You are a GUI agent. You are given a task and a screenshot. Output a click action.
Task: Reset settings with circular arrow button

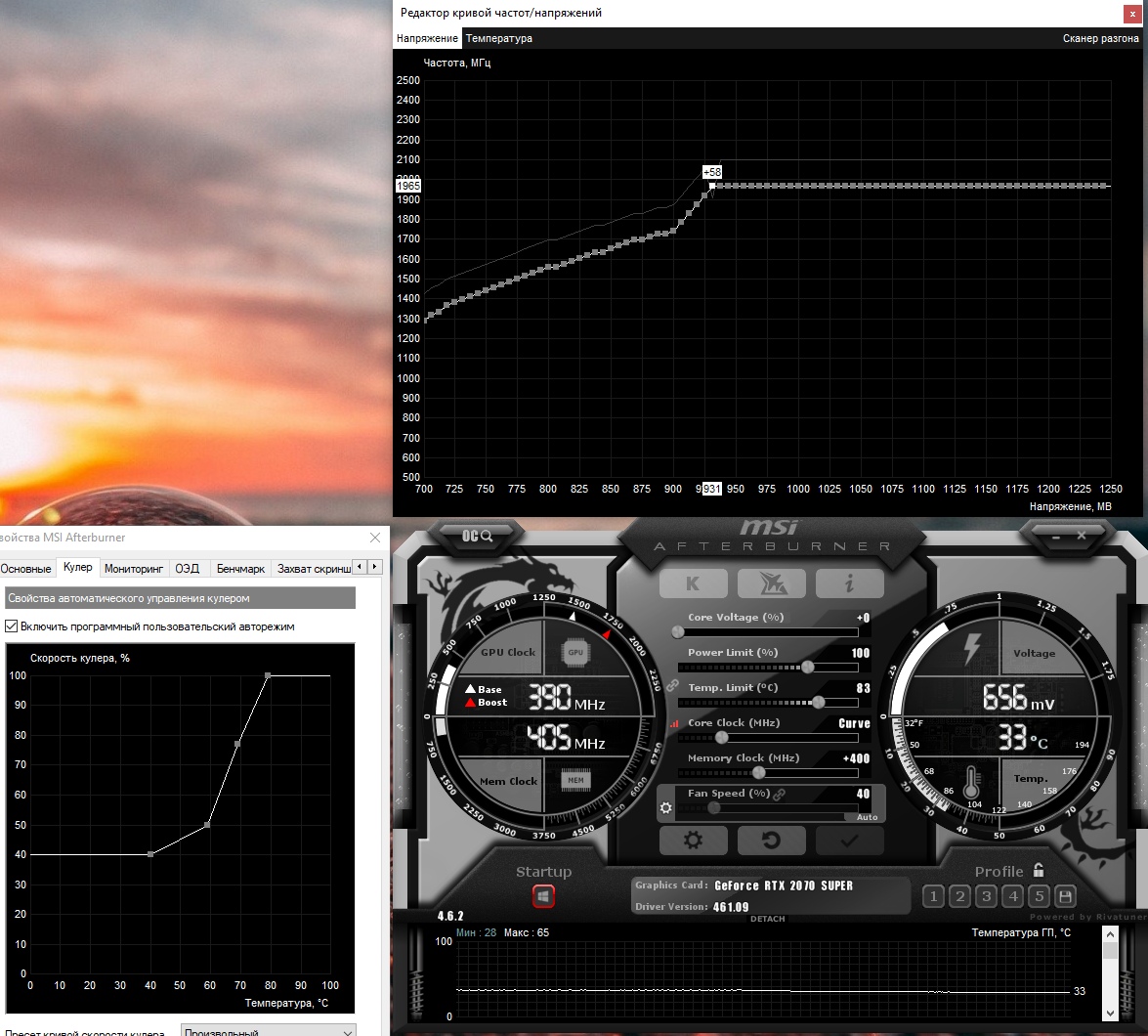tap(772, 840)
